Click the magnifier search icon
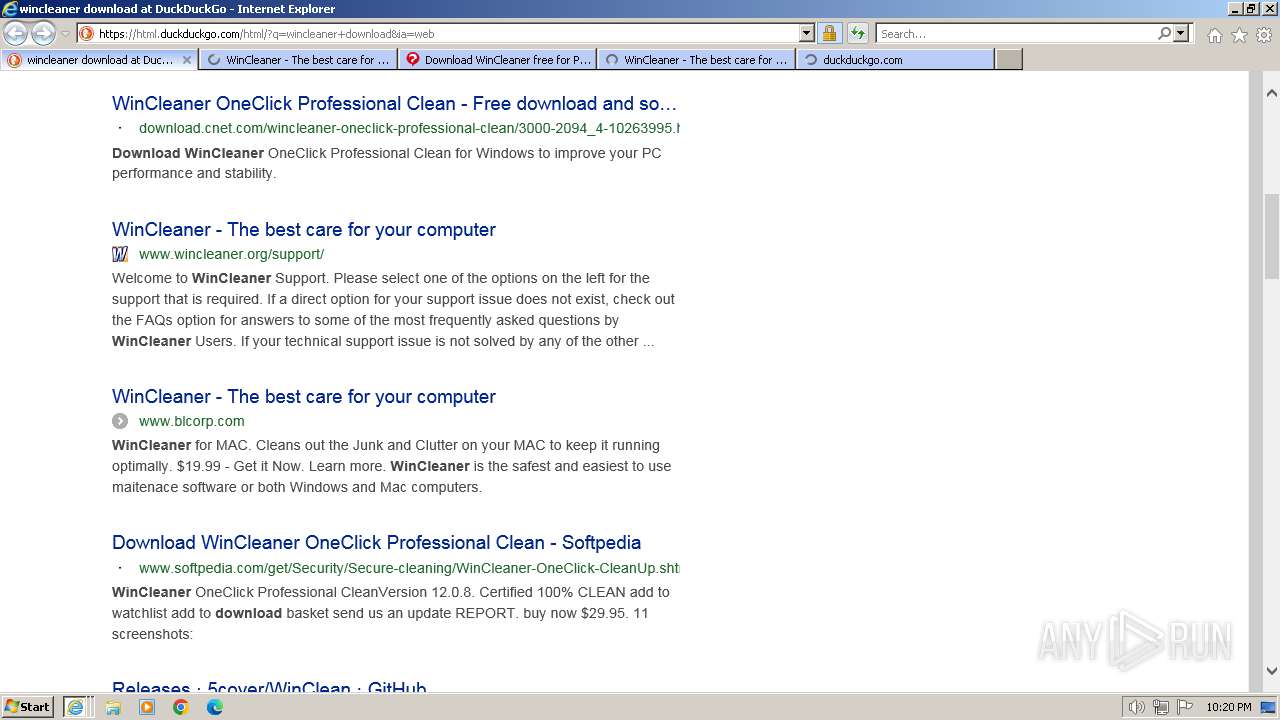The image size is (1280, 720). point(1164,33)
